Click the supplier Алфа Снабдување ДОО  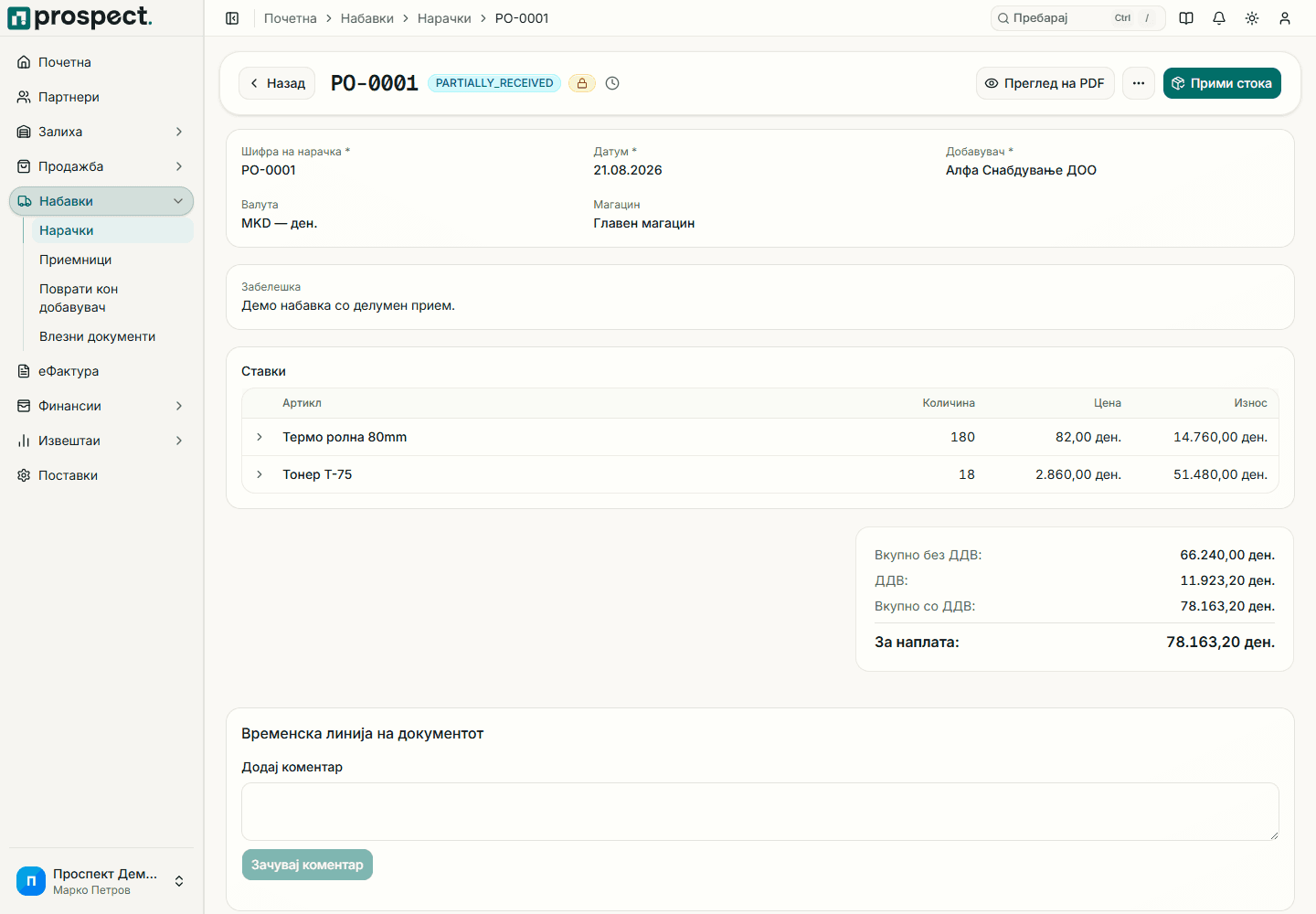[1021, 170]
